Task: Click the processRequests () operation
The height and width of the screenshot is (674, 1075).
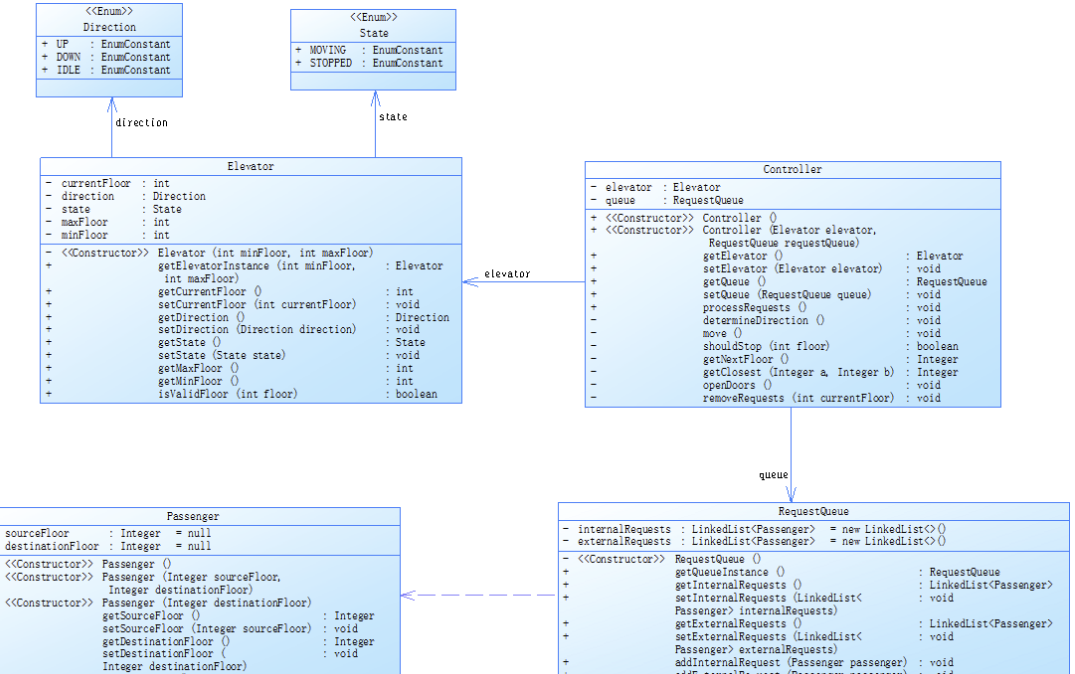Action: (766, 308)
